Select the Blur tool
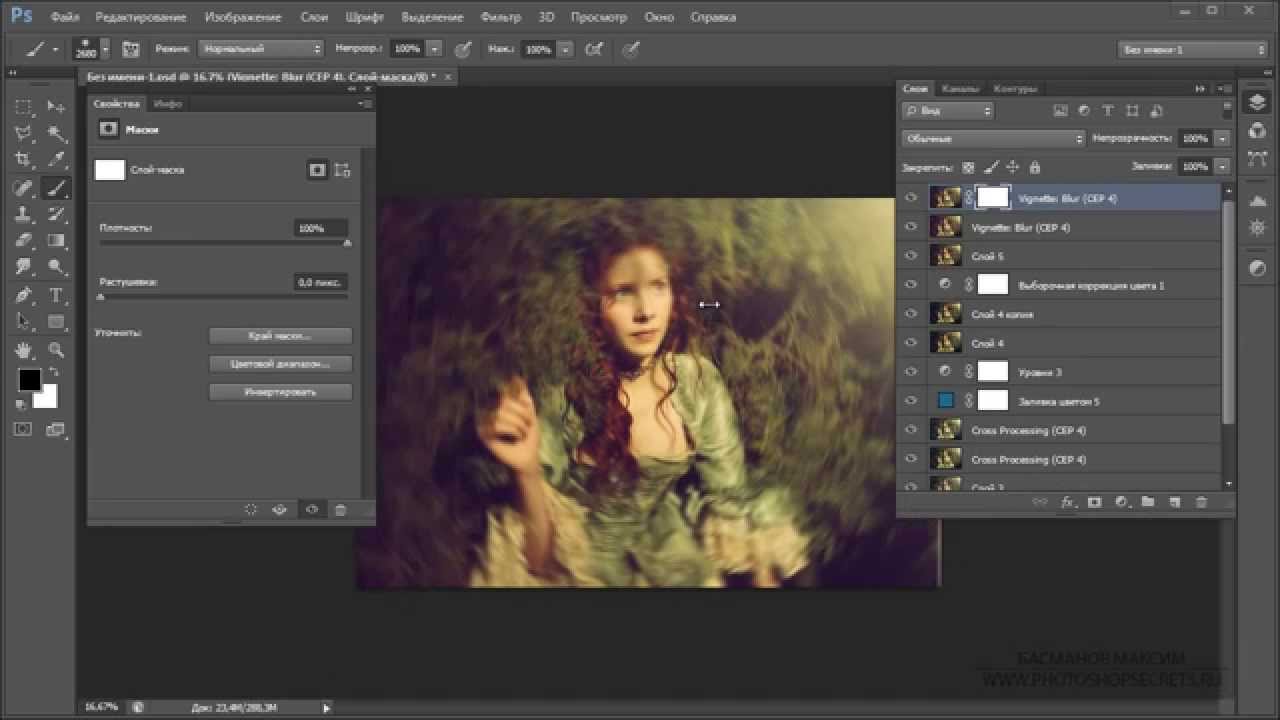Image resolution: width=1280 pixels, height=720 pixels. click(23, 267)
